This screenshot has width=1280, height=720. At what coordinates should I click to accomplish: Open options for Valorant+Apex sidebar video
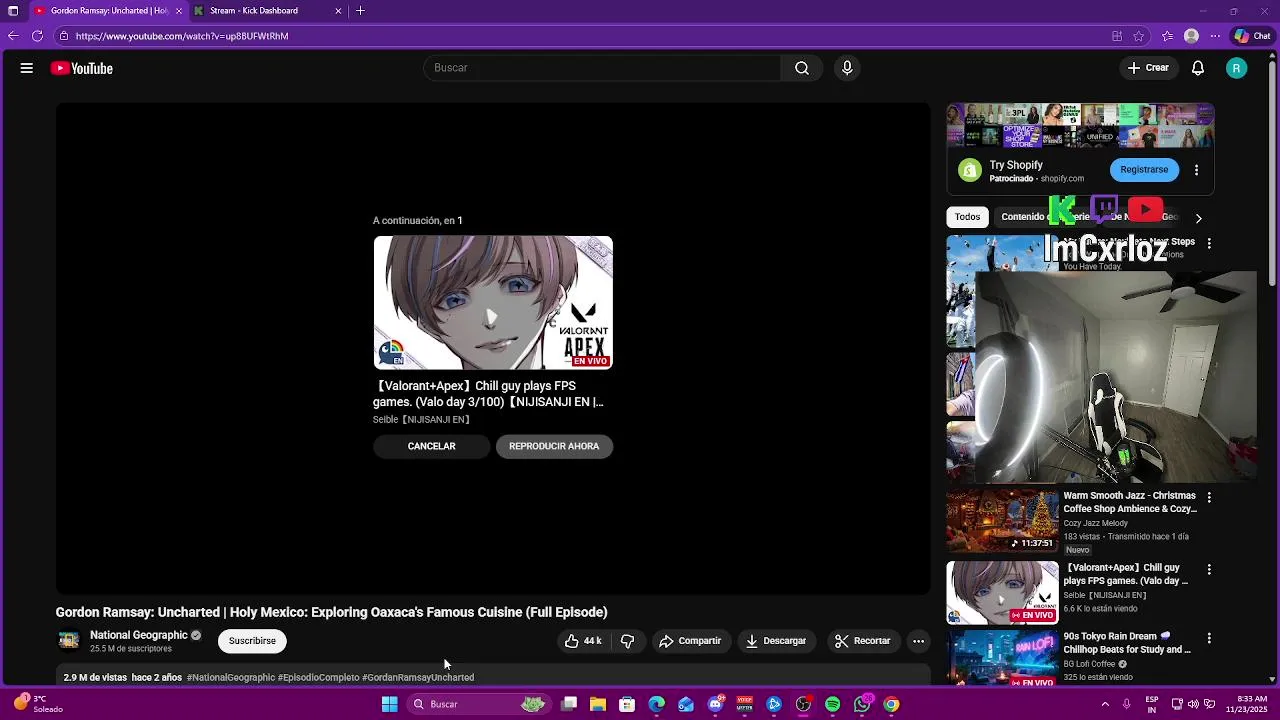click(x=1209, y=569)
